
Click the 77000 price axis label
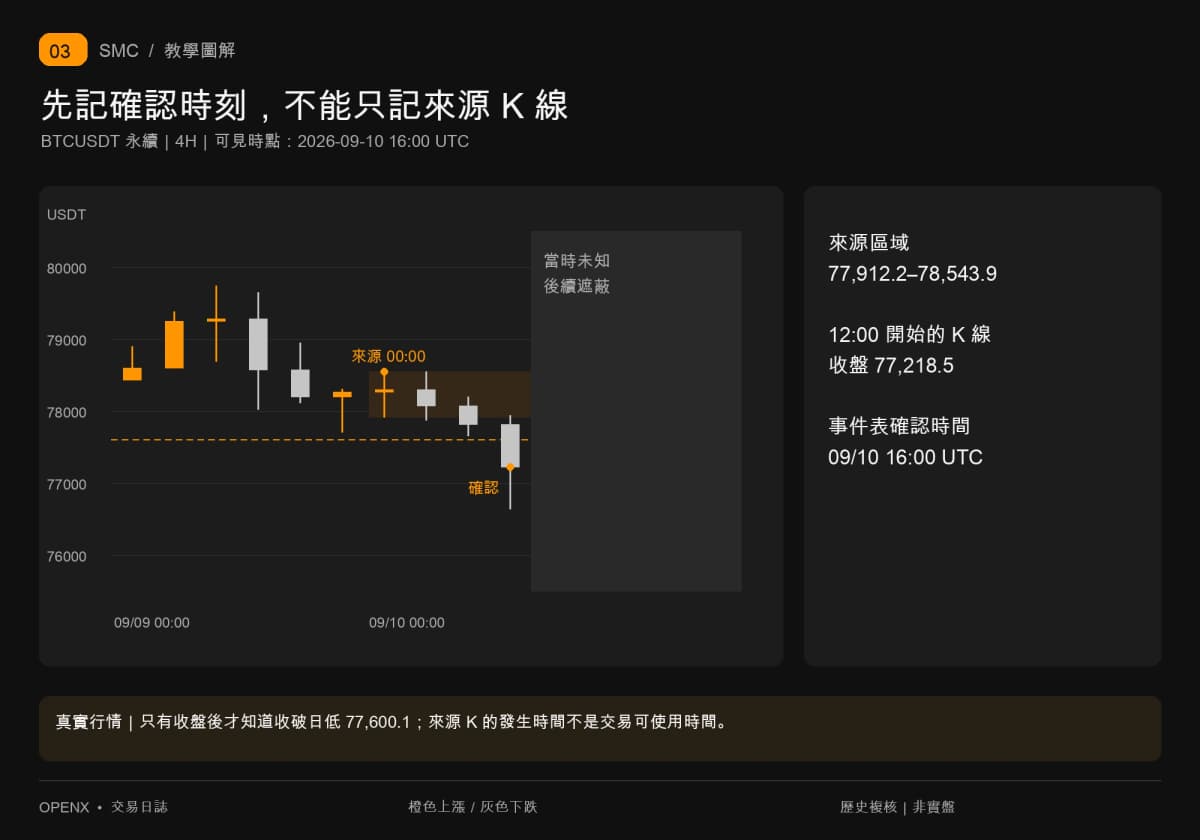pos(67,484)
